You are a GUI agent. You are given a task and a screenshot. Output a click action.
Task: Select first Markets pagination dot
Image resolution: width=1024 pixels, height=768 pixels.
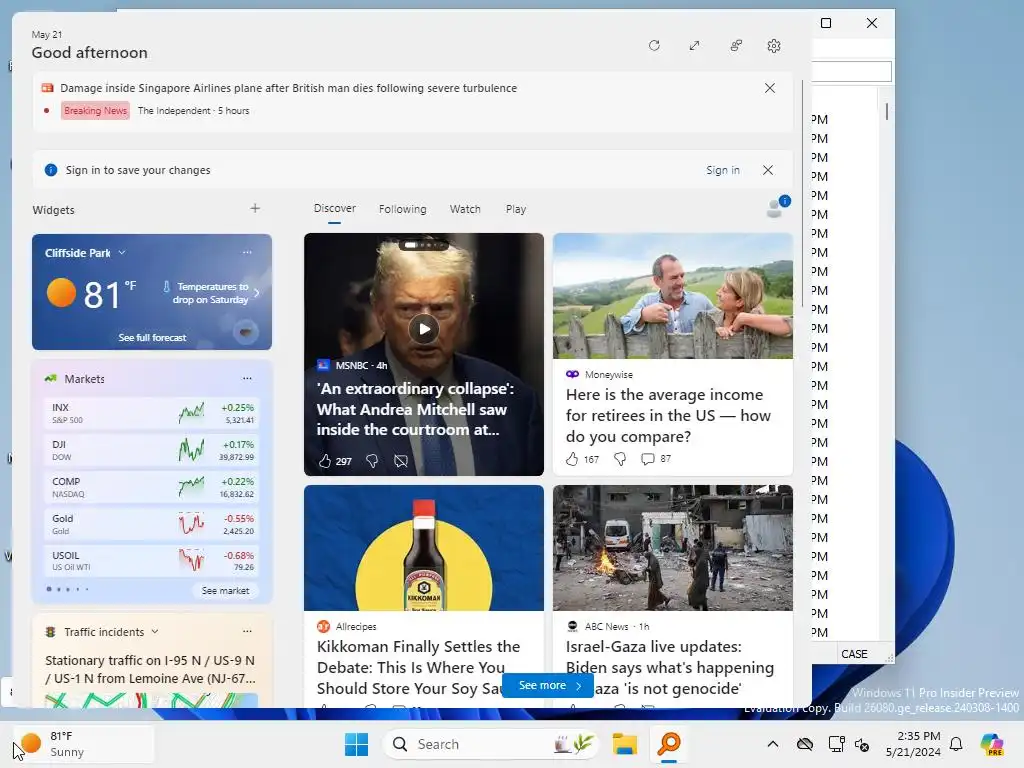point(49,589)
